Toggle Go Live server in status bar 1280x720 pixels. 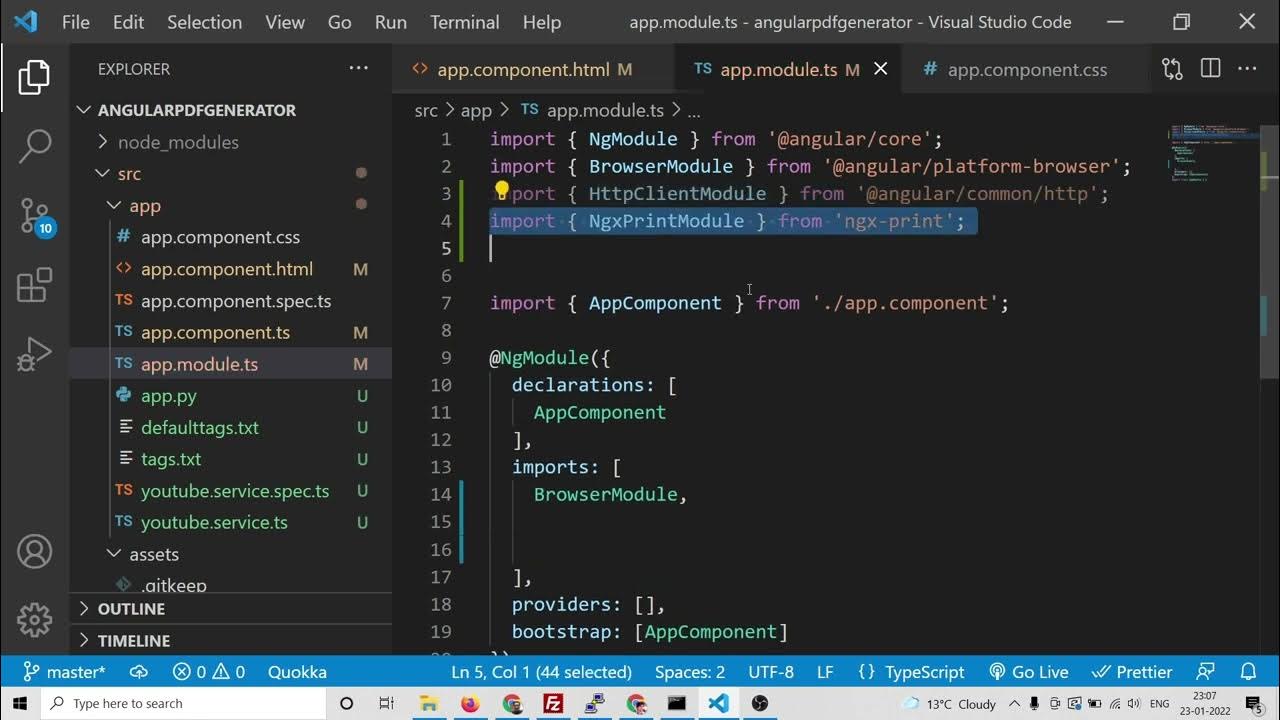[x=1029, y=672]
